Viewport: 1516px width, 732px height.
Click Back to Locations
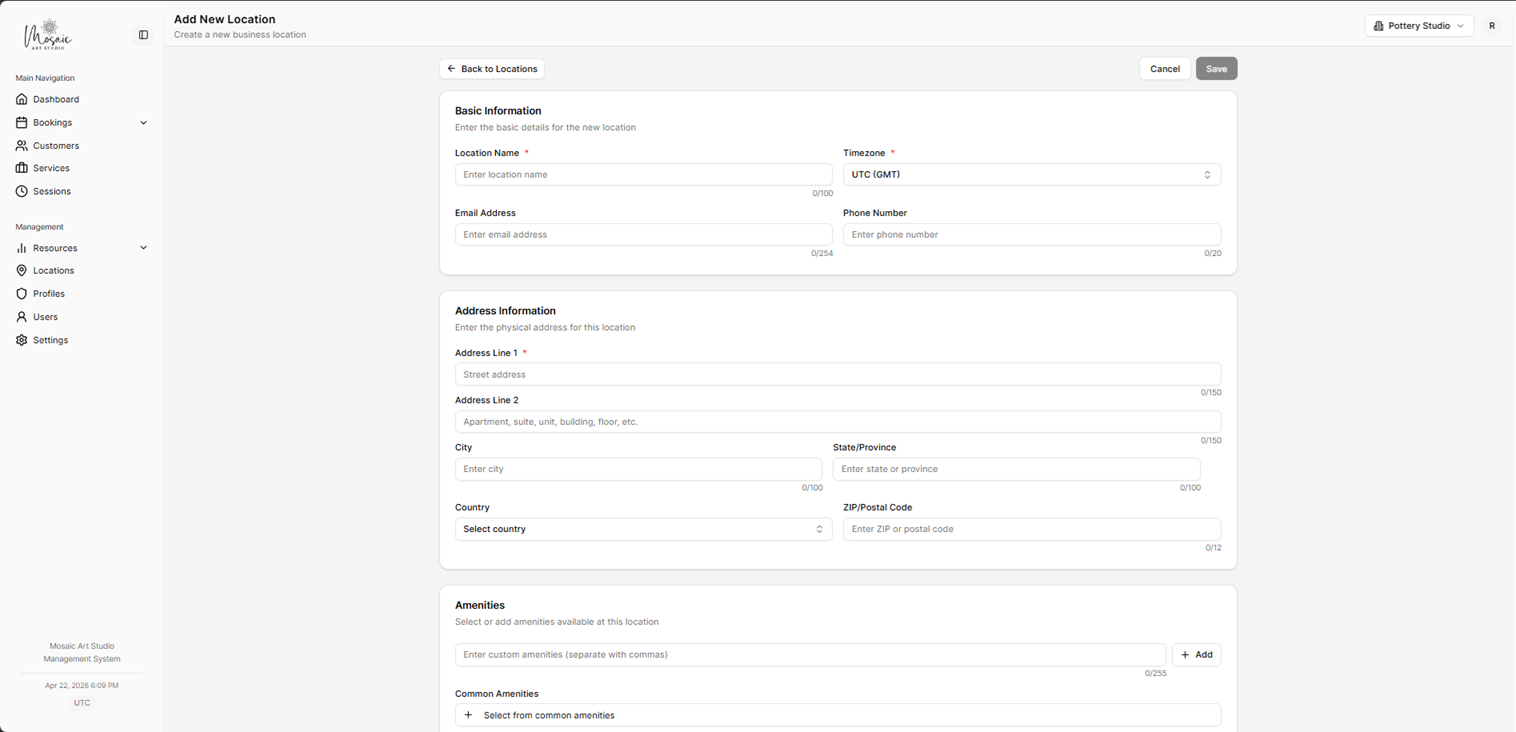point(492,68)
